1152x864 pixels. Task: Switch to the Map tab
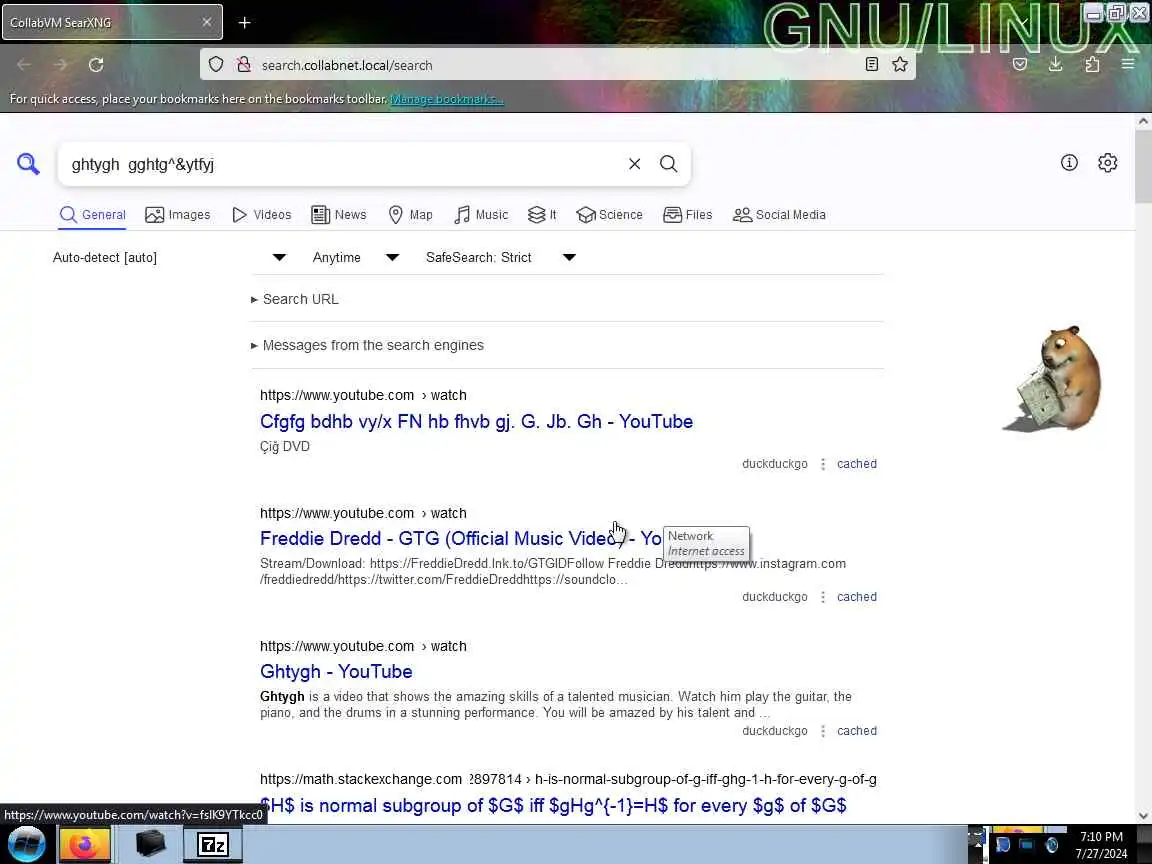pos(410,215)
